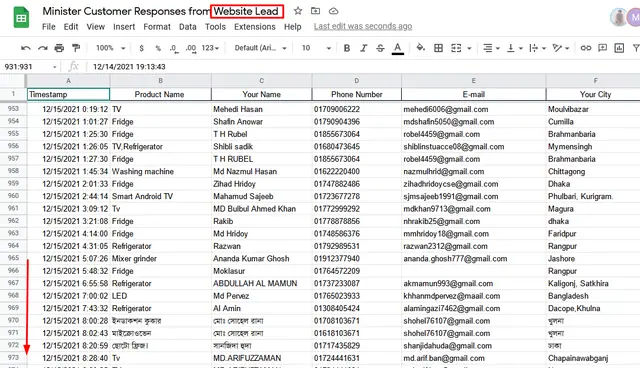
Task: Open the View menu
Action: 96,27
